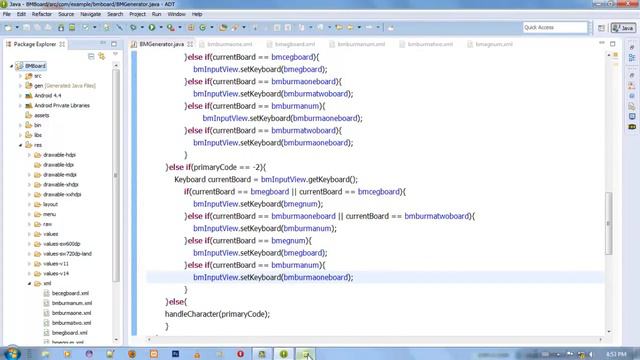The image size is (640, 360).
Task: Expand the src folder
Action: click(x=20, y=76)
